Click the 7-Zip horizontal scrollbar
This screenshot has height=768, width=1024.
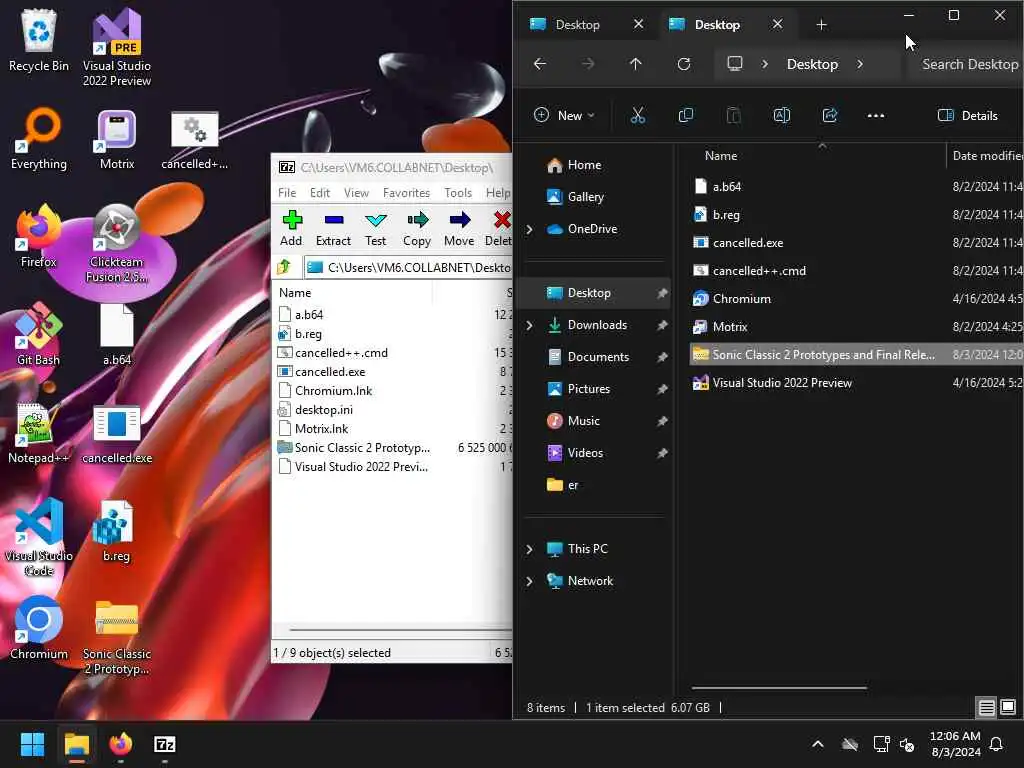(400, 630)
